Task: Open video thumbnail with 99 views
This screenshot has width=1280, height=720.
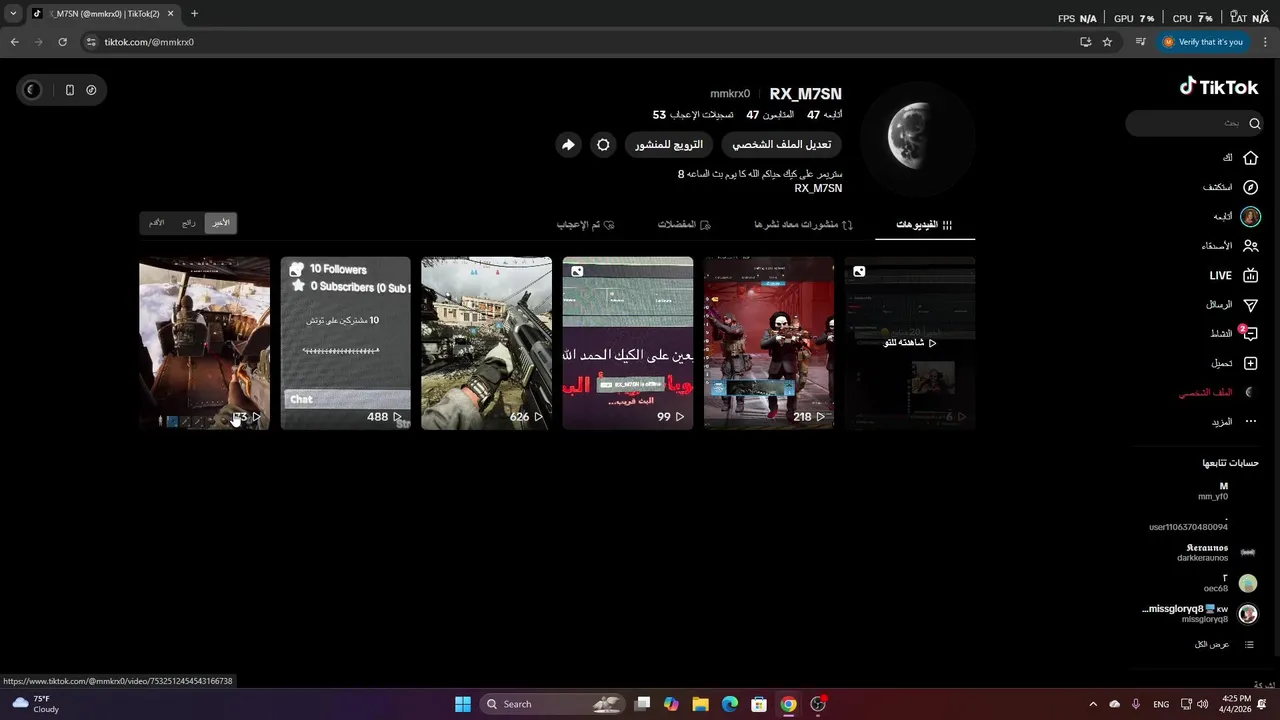Action: [x=627, y=343]
